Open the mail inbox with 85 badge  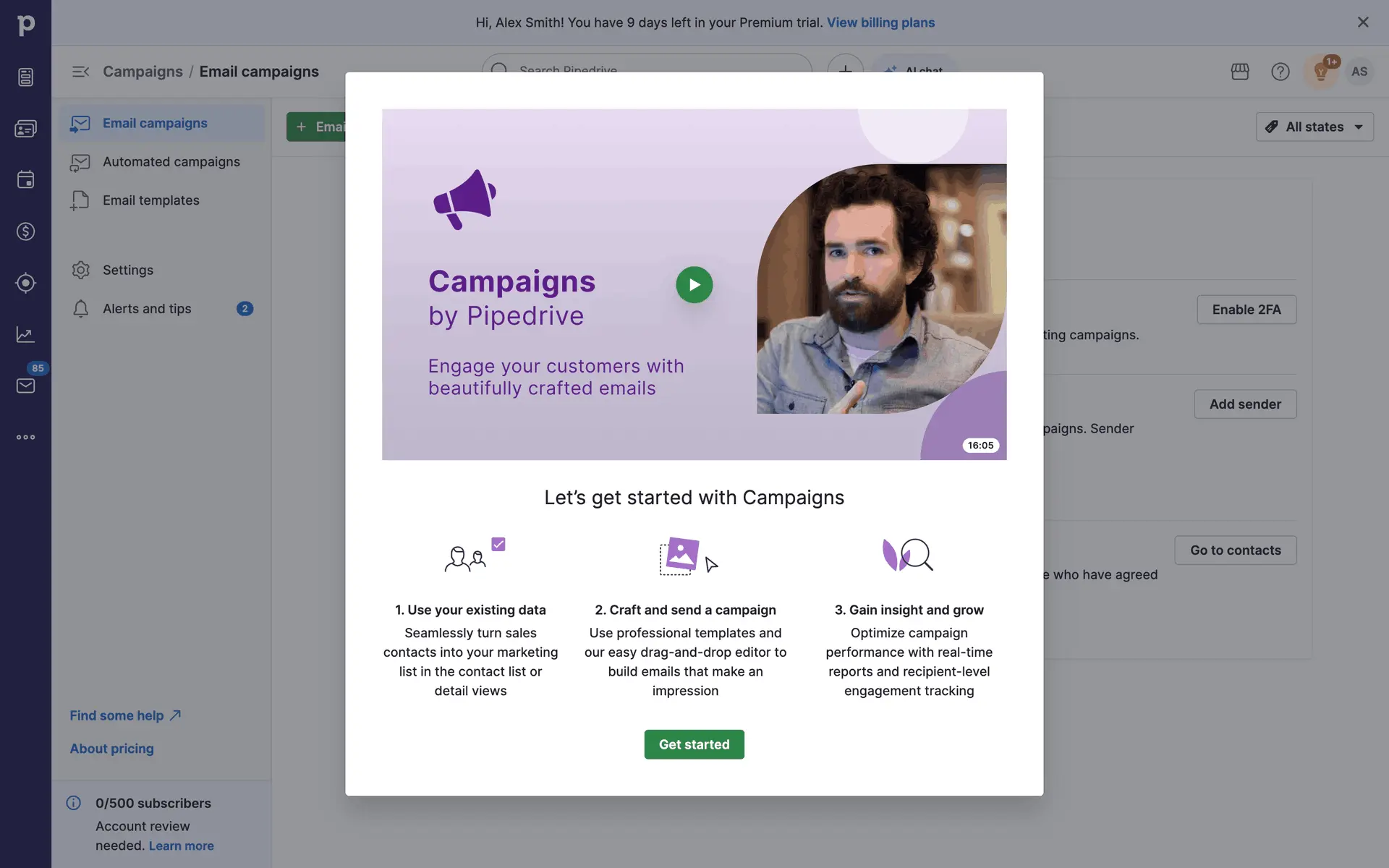pyautogui.click(x=25, y=386)
